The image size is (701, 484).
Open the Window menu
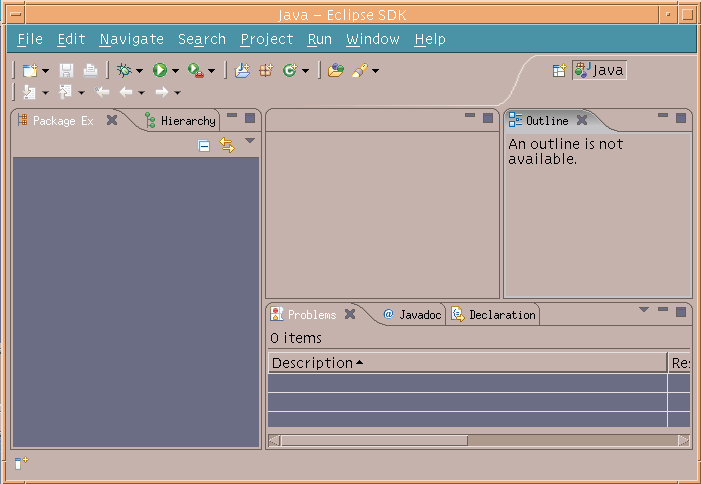click(373, 39)
